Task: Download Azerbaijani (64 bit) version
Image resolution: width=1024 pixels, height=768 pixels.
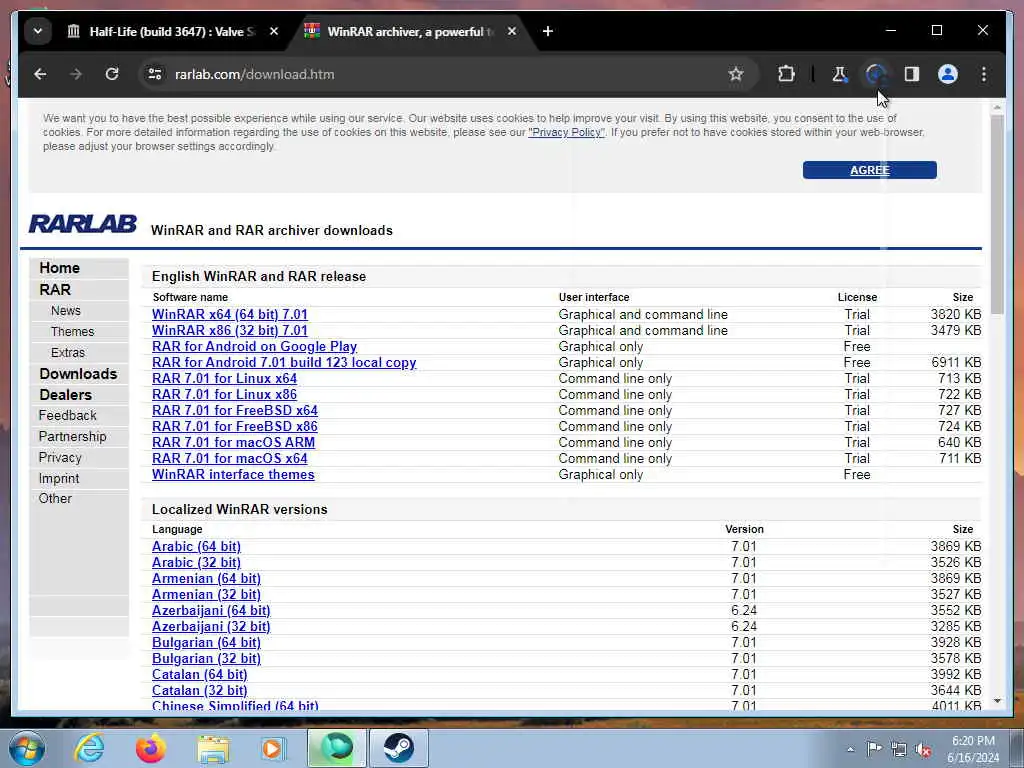Action: [211, 611]
